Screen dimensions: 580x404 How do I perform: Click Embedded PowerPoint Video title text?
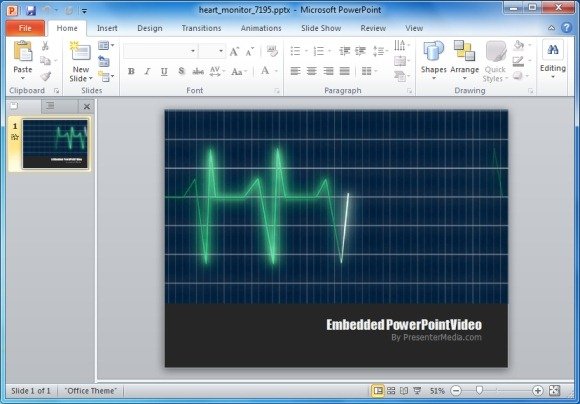point(404,324)
